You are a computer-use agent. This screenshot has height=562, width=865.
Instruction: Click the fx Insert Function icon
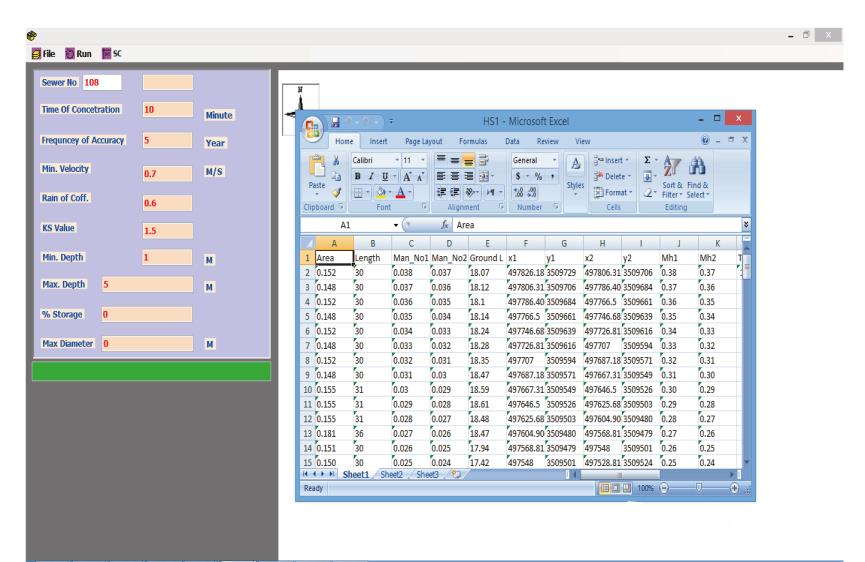click(444, 224)
